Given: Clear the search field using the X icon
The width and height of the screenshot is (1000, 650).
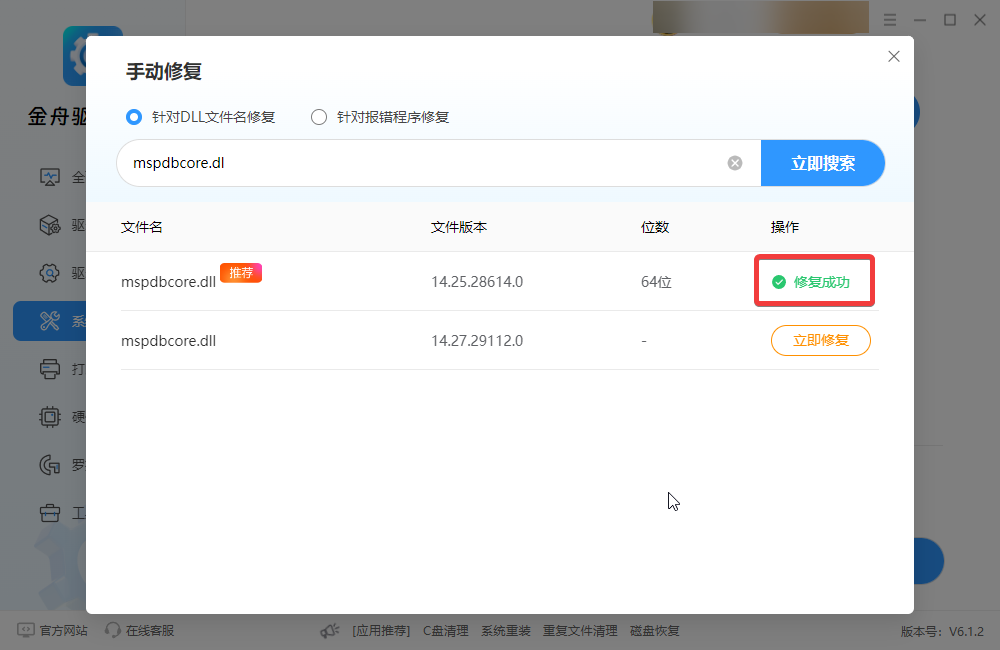Looking at the screenshot, I should 735,163.
